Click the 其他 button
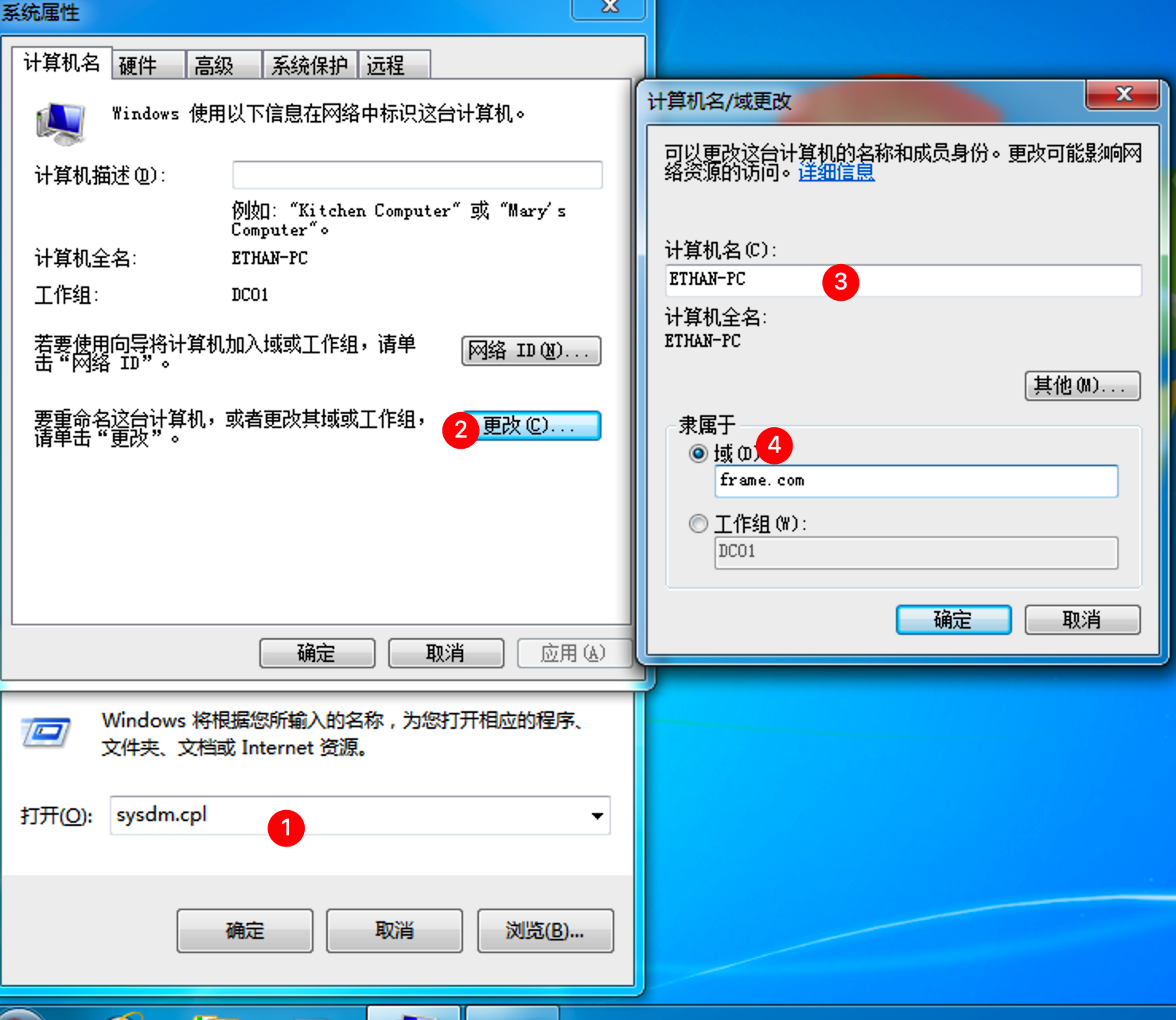The image size is (1176, 1020). point(1082,386)
